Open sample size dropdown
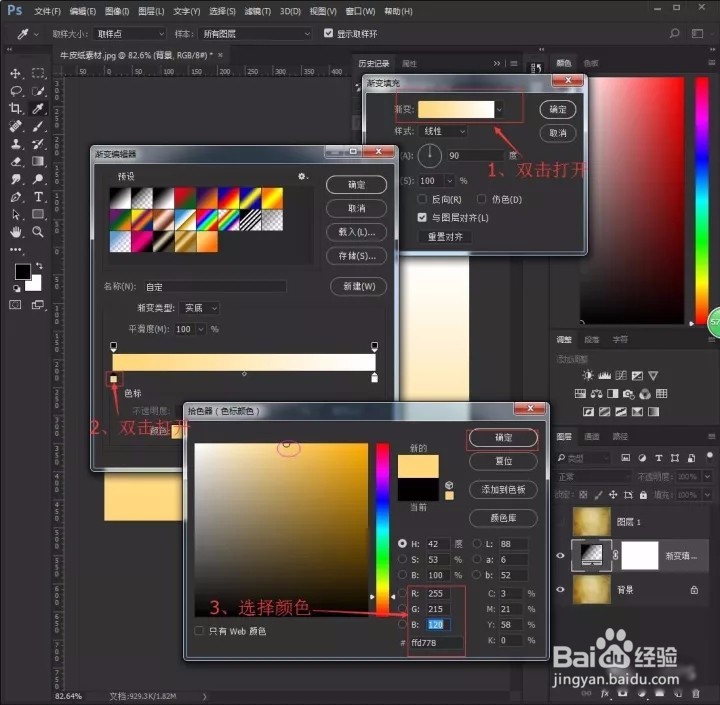 [x=129, y=34]
